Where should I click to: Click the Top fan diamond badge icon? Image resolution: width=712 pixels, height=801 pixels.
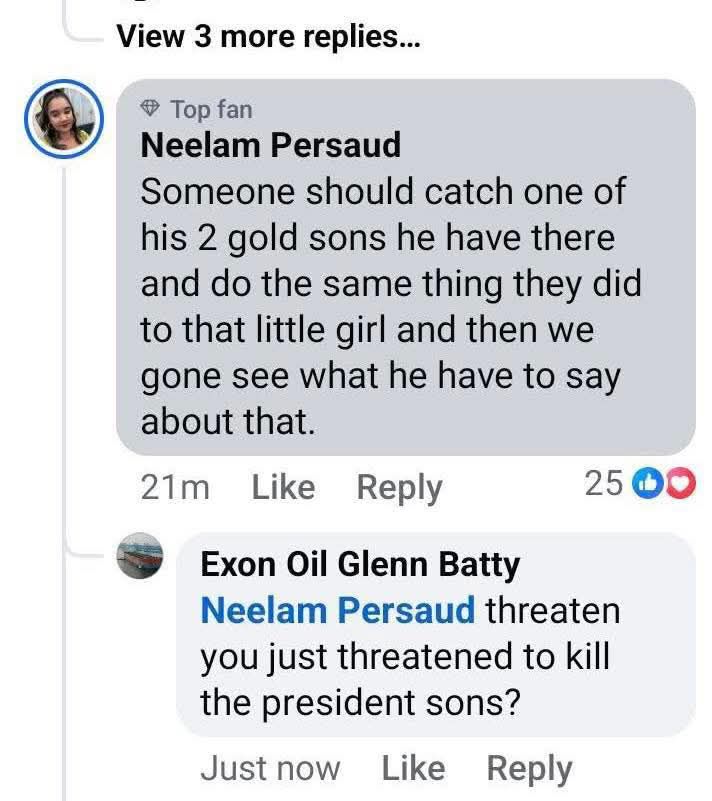point(151,108)
